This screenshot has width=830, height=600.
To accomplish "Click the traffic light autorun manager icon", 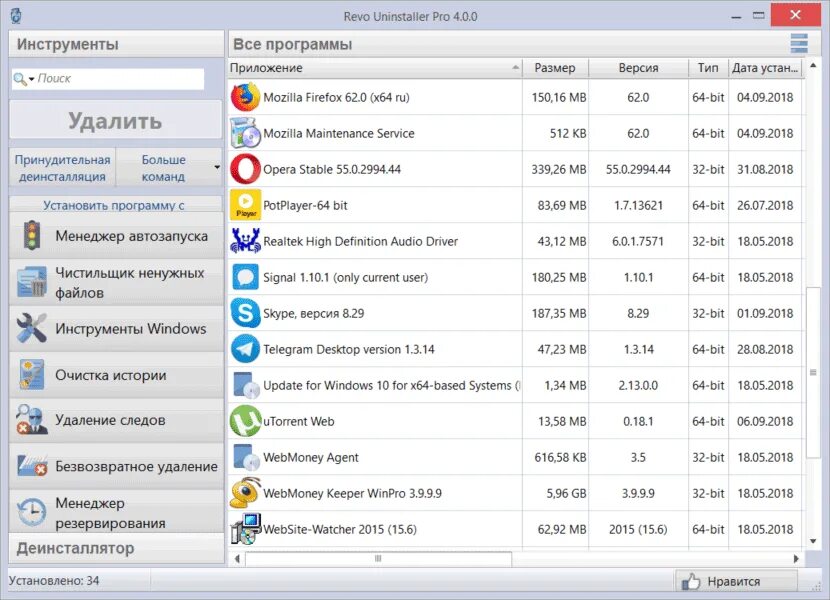I will [32, 236].
